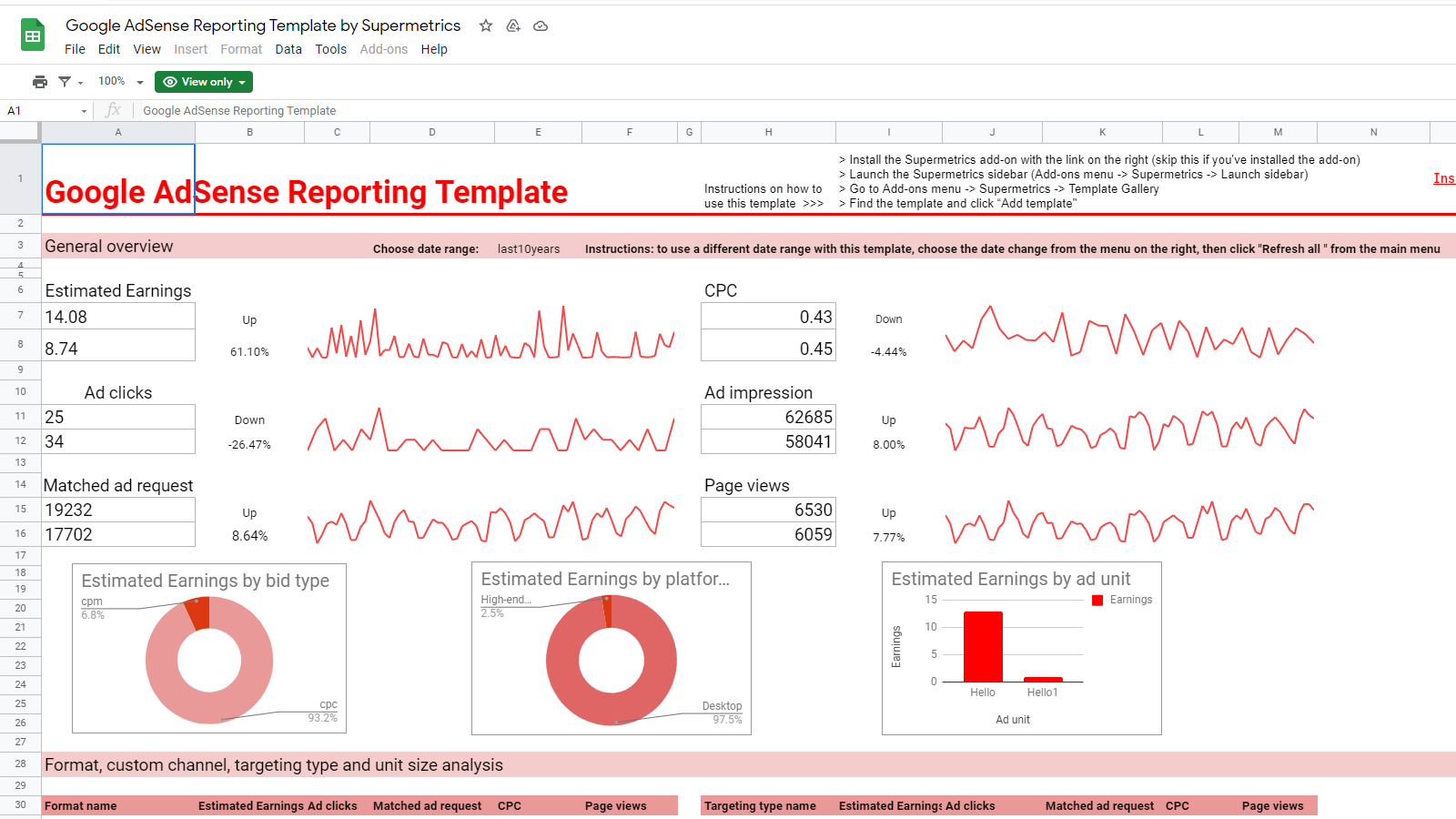This screenshot has width=1456, height=819.
Task: Select column A header
Action: click(x=118, y=133)
